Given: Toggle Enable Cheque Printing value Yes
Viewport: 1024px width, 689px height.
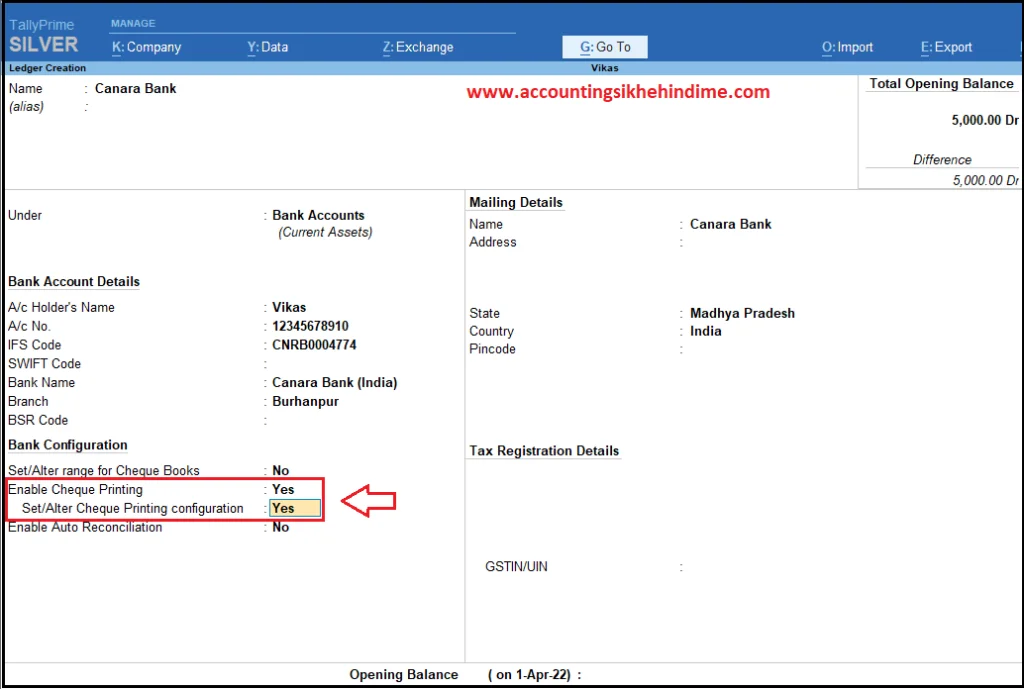Looking at the screenshot, I should tap(283, 489).
